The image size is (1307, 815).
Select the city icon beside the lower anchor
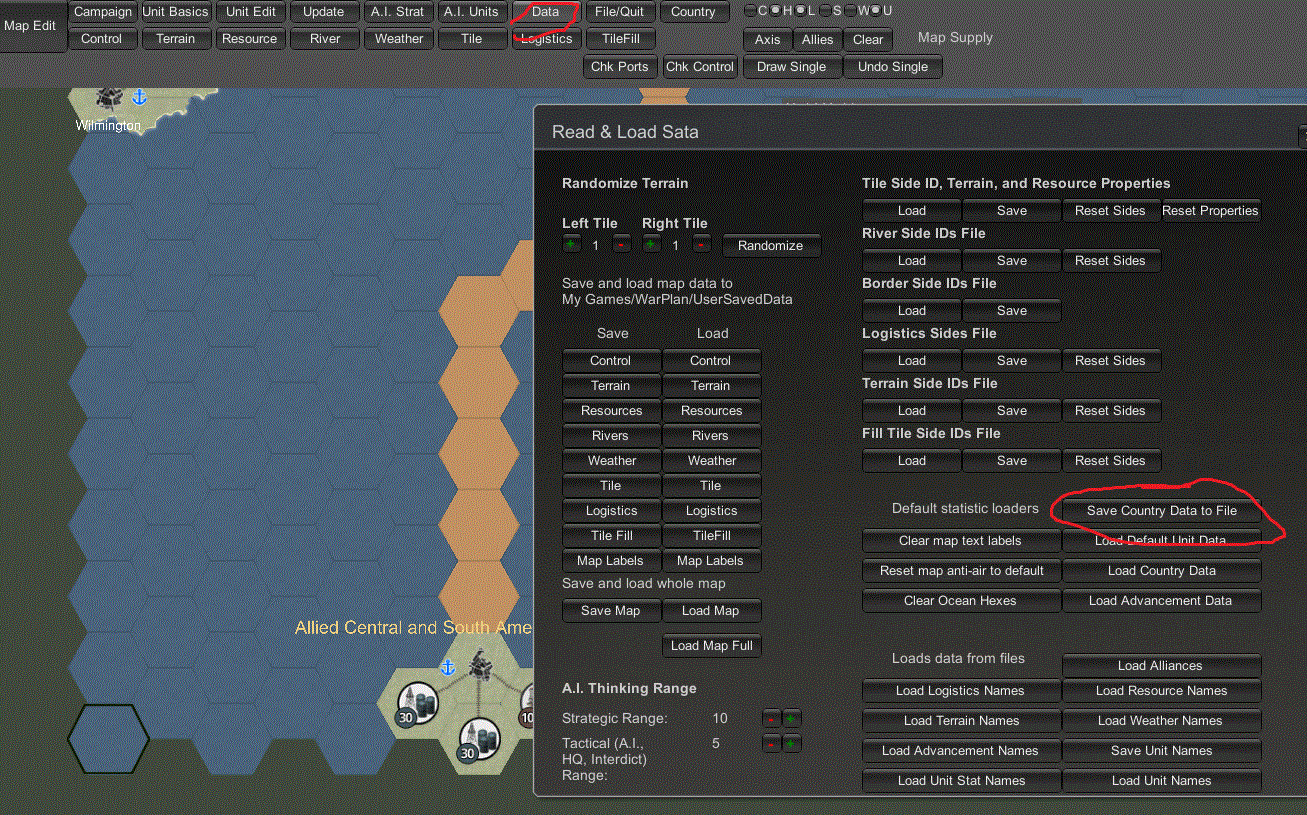coord(481,663)
